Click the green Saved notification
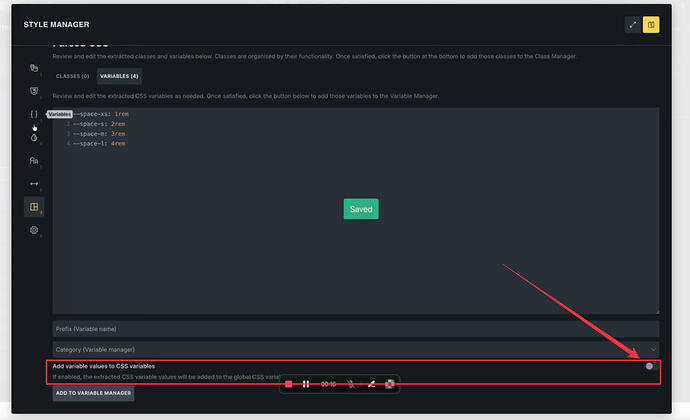The width and height of the screenshot is (690, 420). pyautogui.click(x=361, y=209)
